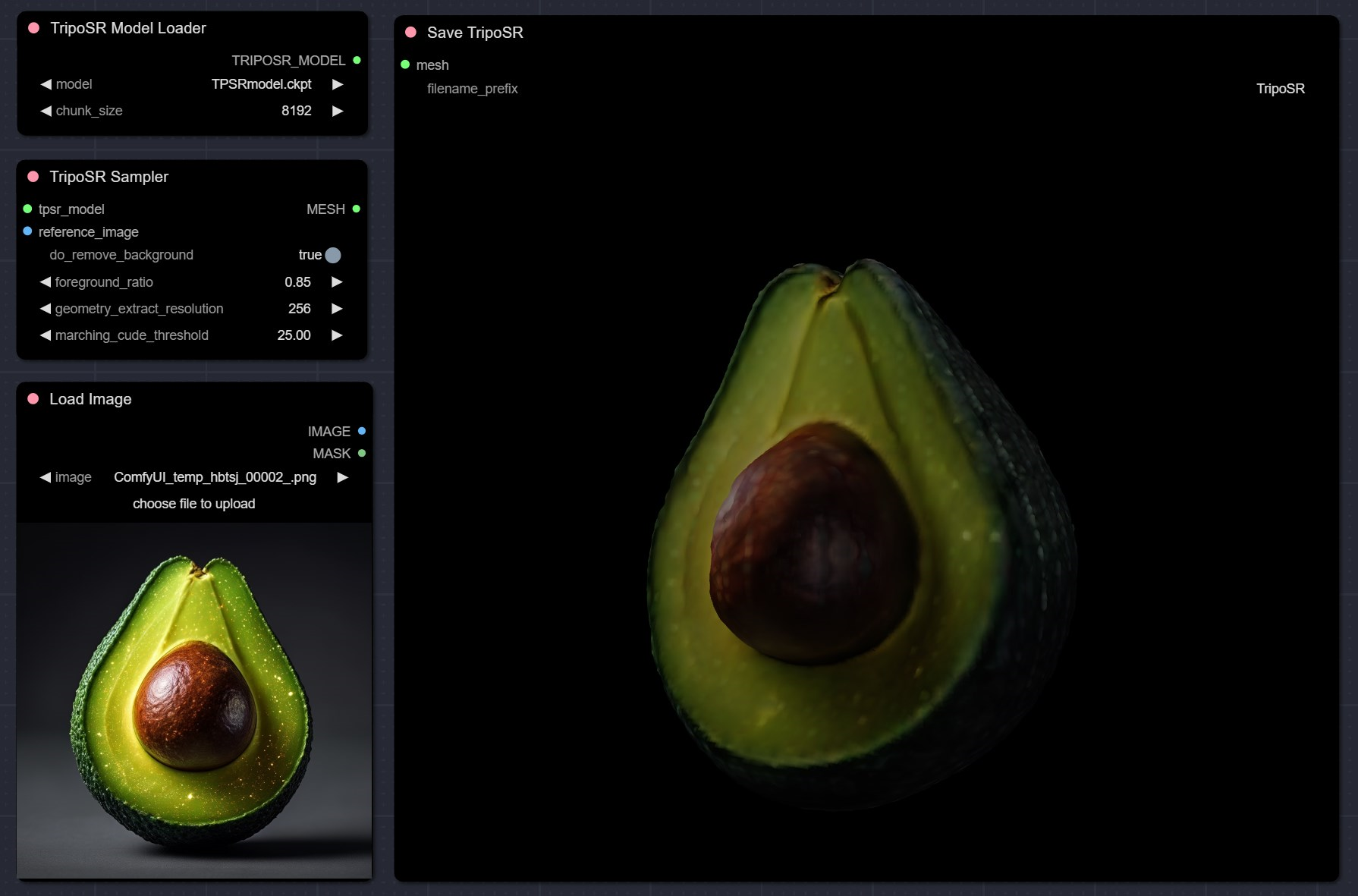Click the TRIPOSR_MODEL output connector
The height and width of the screenshot is (896, 1358).
coord(357,60)
